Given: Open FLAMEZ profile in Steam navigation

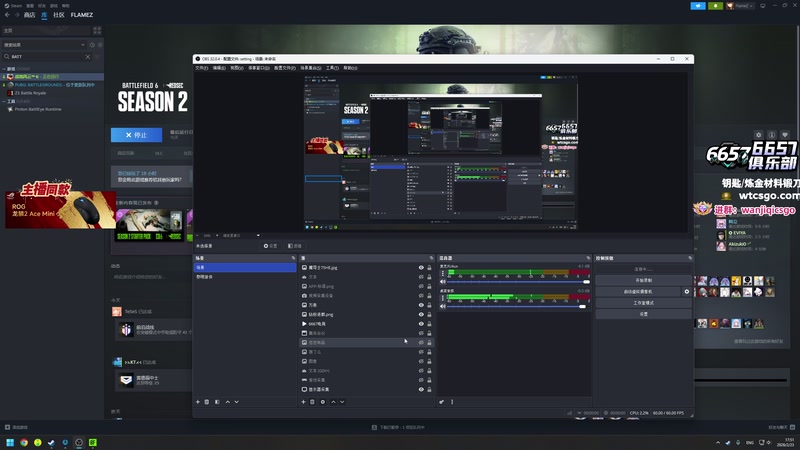Looking at the screenshot, I should 82,15.
